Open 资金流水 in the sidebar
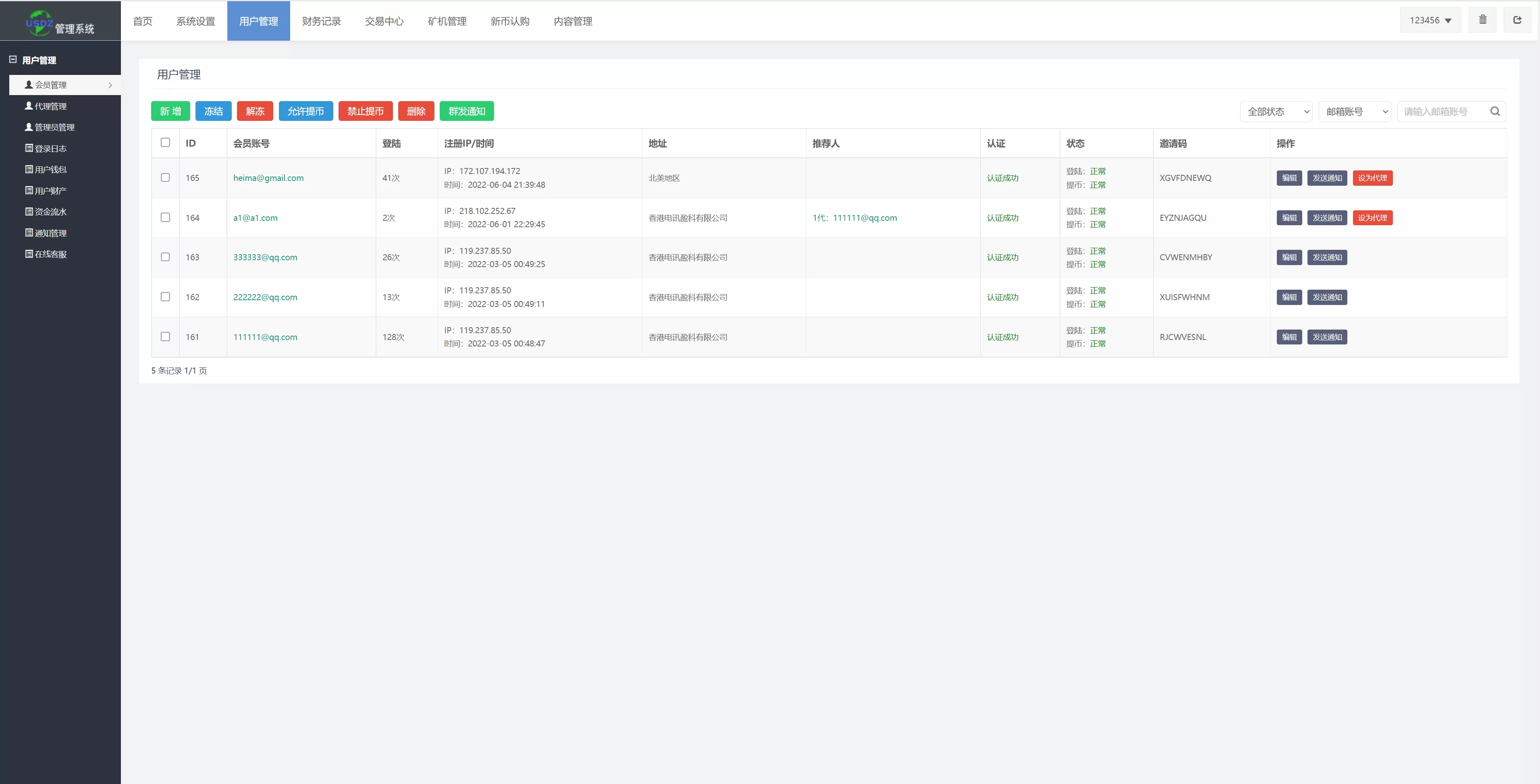This screenshot has width=1540, height=784. pos(50,212)
